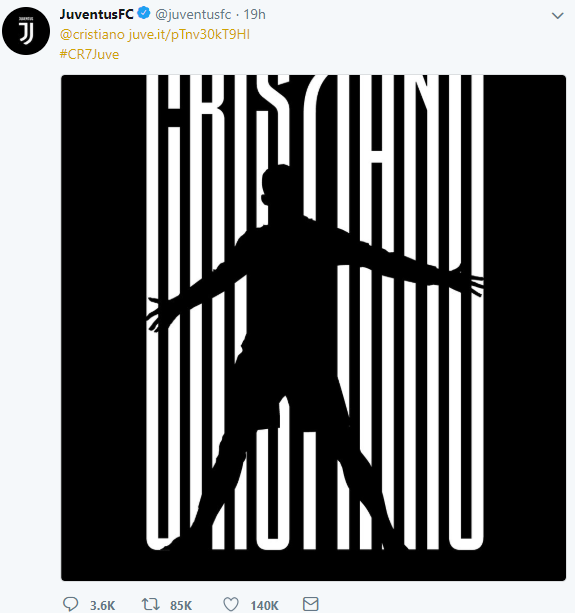Open the #CR7Juve hashtag

pos(90,54)
